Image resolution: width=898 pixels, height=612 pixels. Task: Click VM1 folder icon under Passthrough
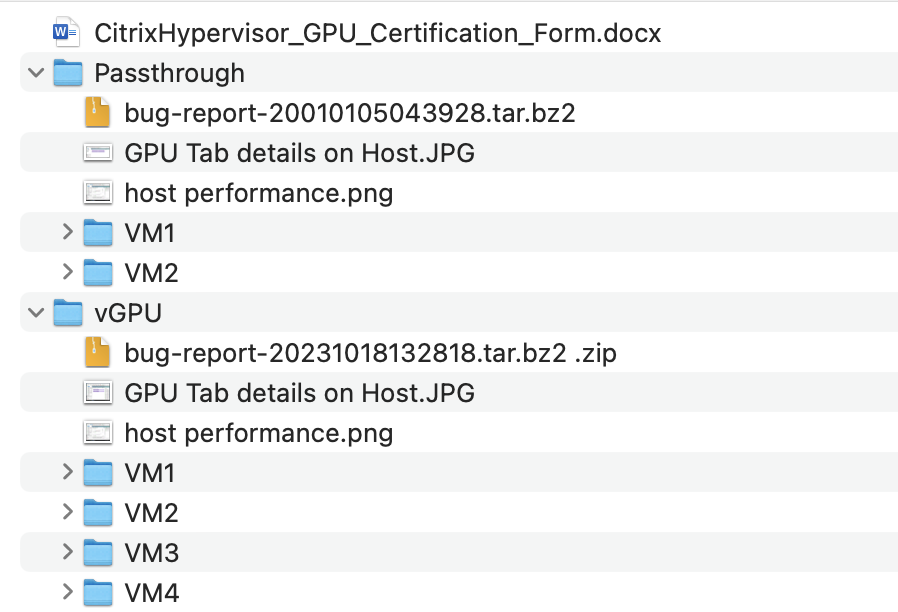click(97, 232)
